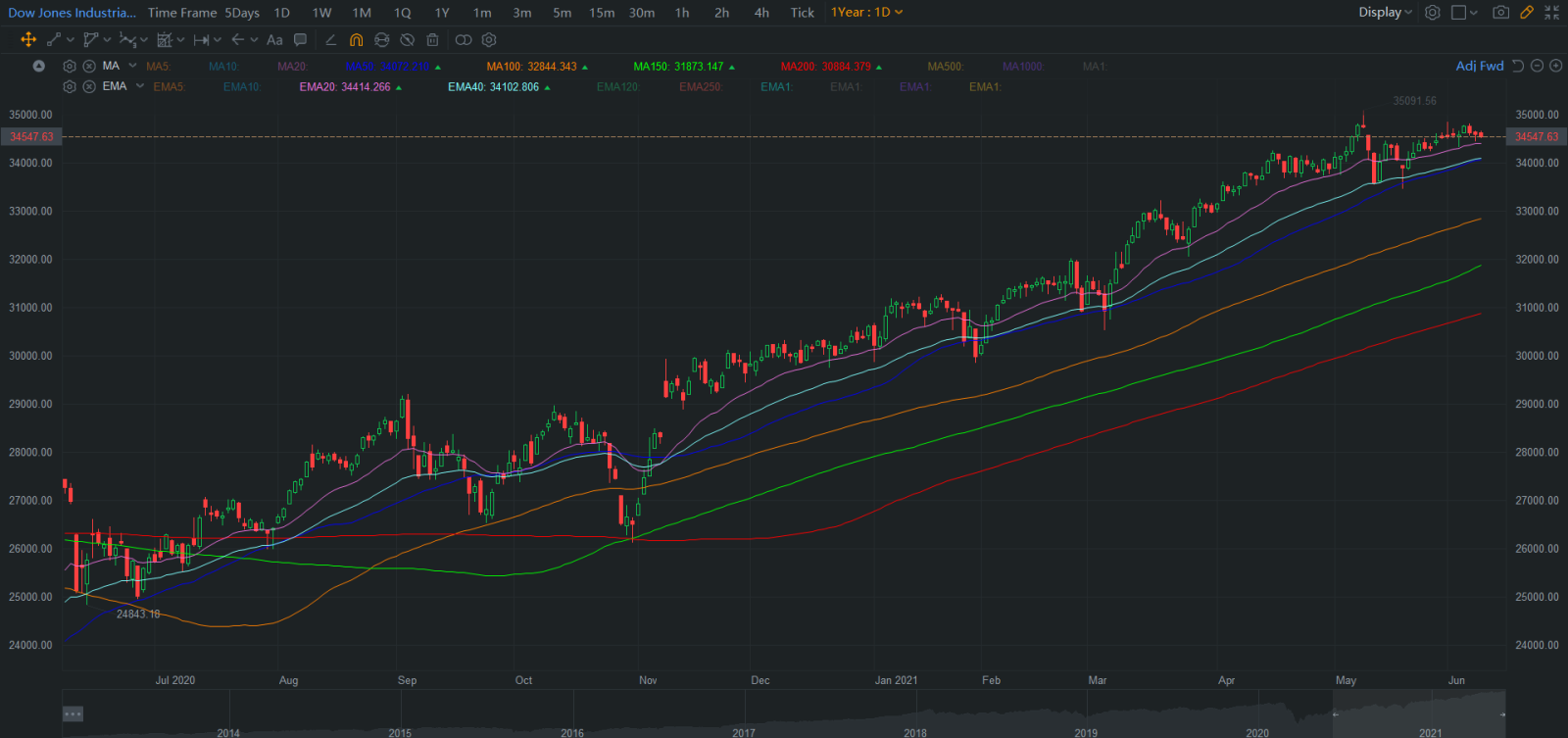Toggle the Adj Fwd price adjustment
This screenshot has height=738, width=1568.
pyautogui.click(x=1479, y=66)
